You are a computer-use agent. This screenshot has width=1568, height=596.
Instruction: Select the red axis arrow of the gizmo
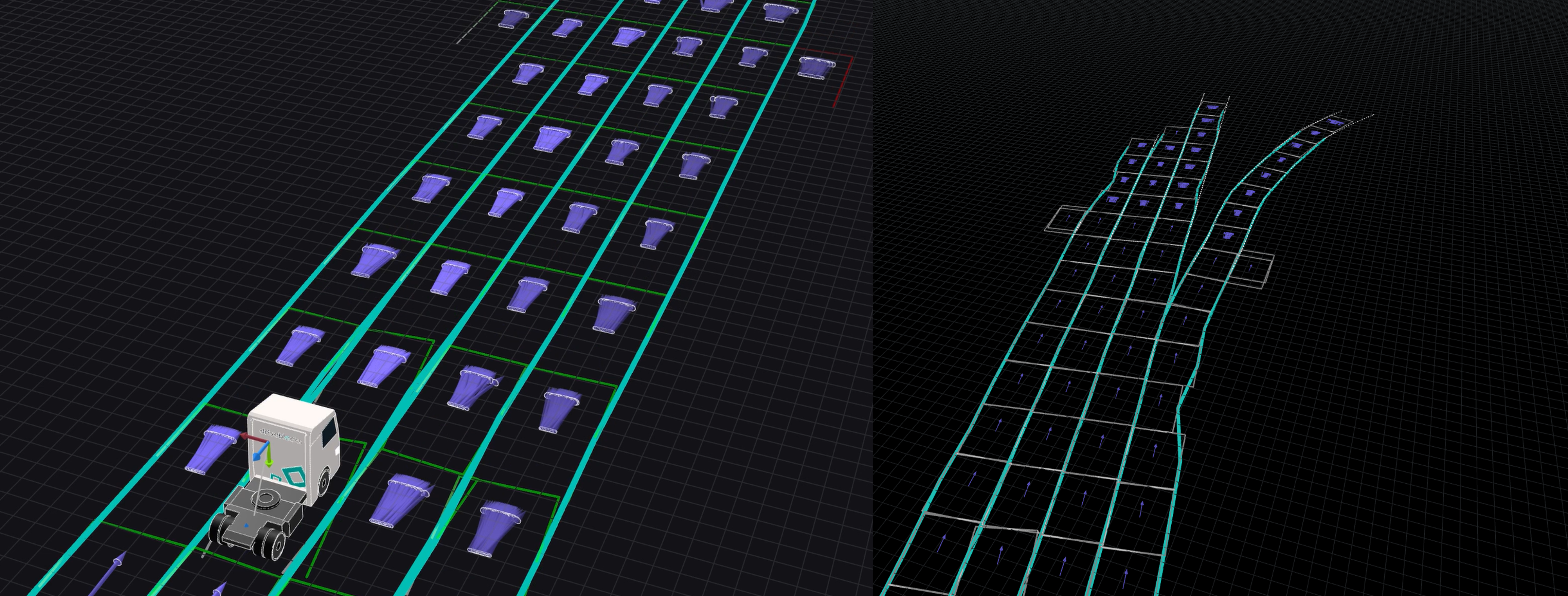(254, 438)
